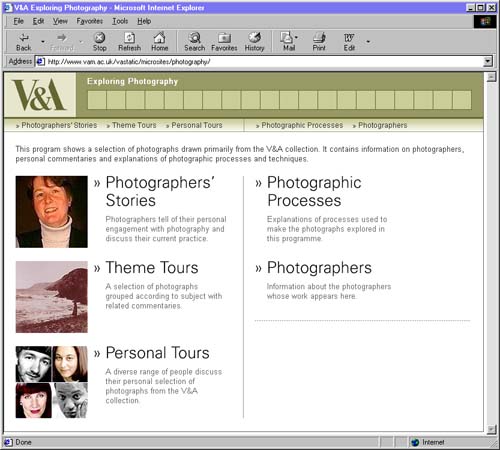Click the Done status text
500x450 pixels.
pos(23,442)
